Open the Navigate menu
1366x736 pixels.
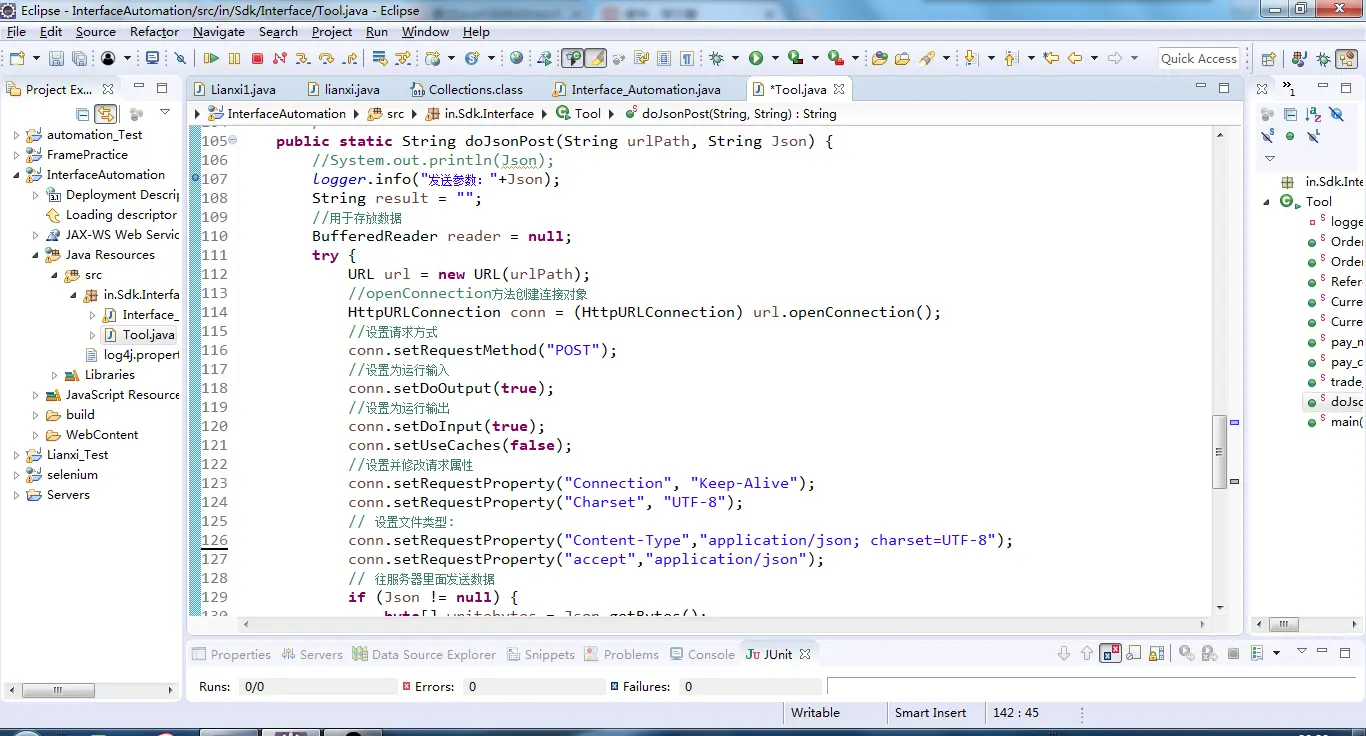[219, 32]
